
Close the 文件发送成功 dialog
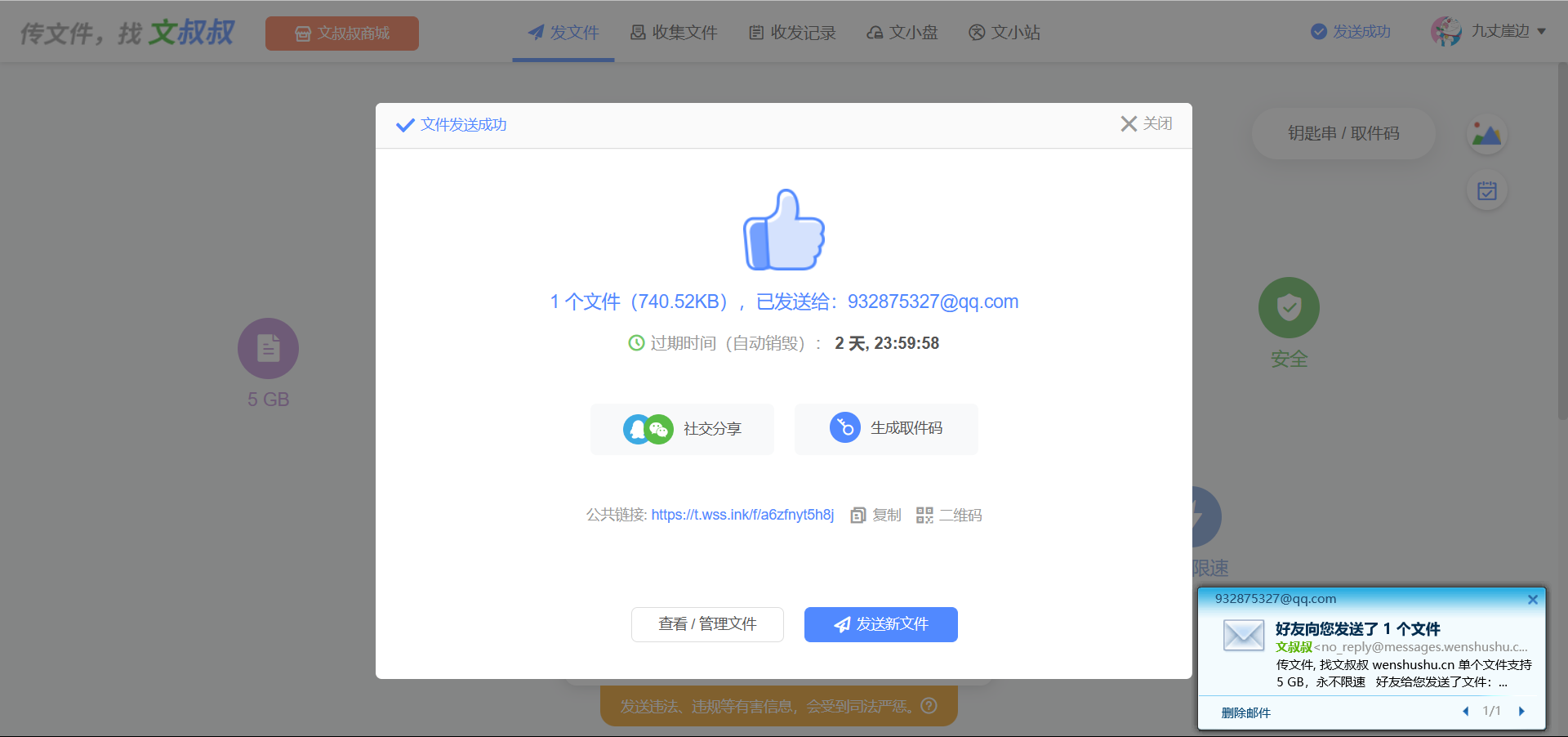coord(1147,123)
